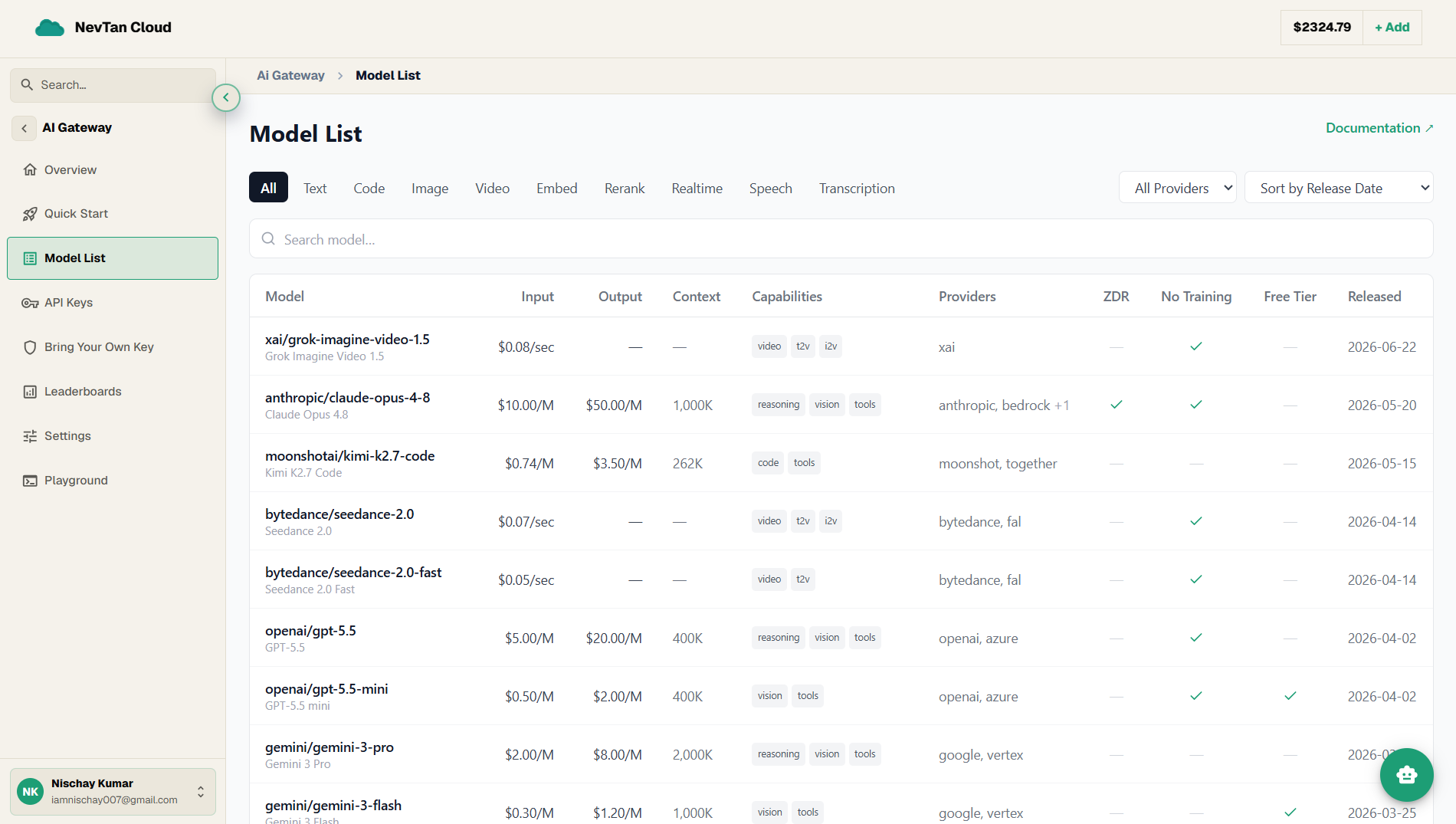Open moonshotai/kimi-k2.7-code model link
The width and height of the screenshot is (1456, 824).
(x=349, y=455)
